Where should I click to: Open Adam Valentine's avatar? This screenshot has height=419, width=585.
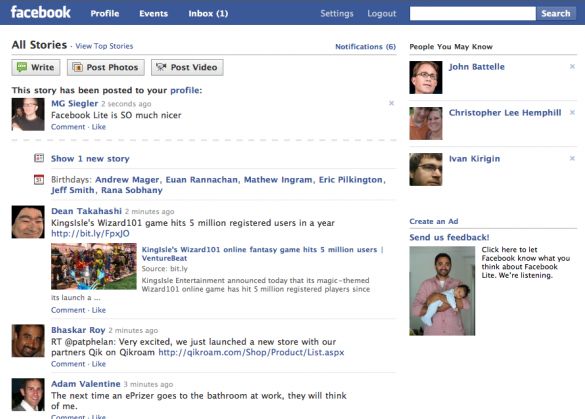point(28,394)
